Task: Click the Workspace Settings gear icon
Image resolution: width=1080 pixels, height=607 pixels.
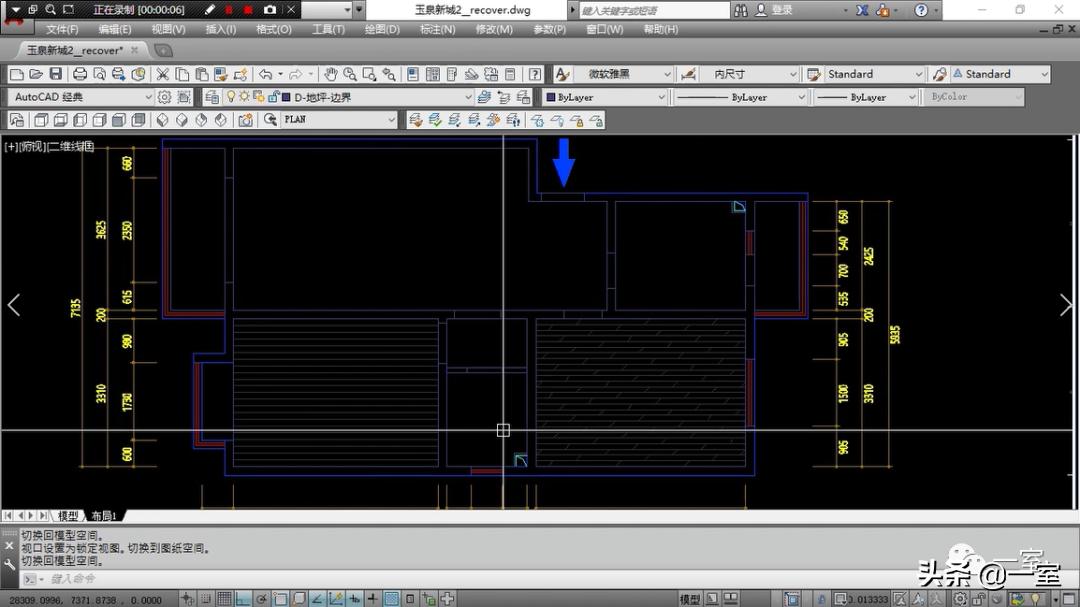Action: 165,97
